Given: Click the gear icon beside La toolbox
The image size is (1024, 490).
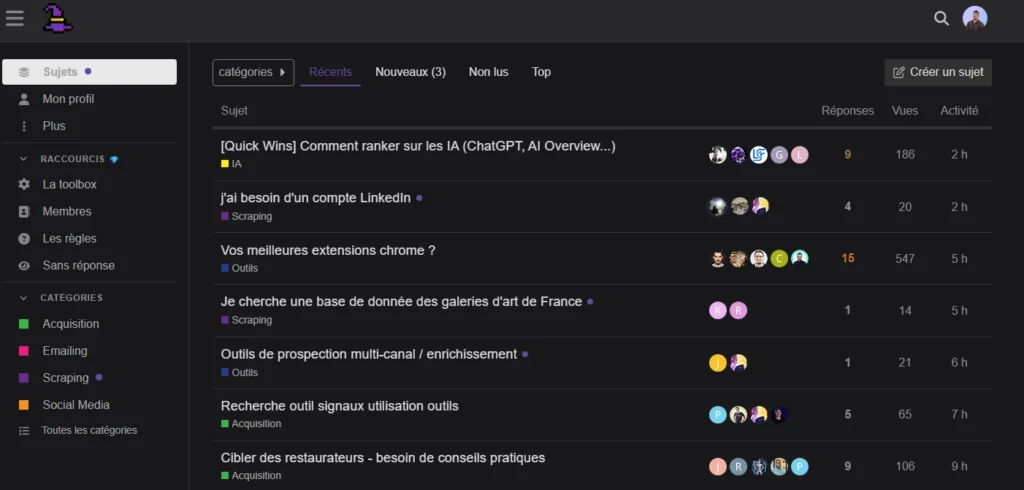Looking at the screenshot, I should point(24,184).
